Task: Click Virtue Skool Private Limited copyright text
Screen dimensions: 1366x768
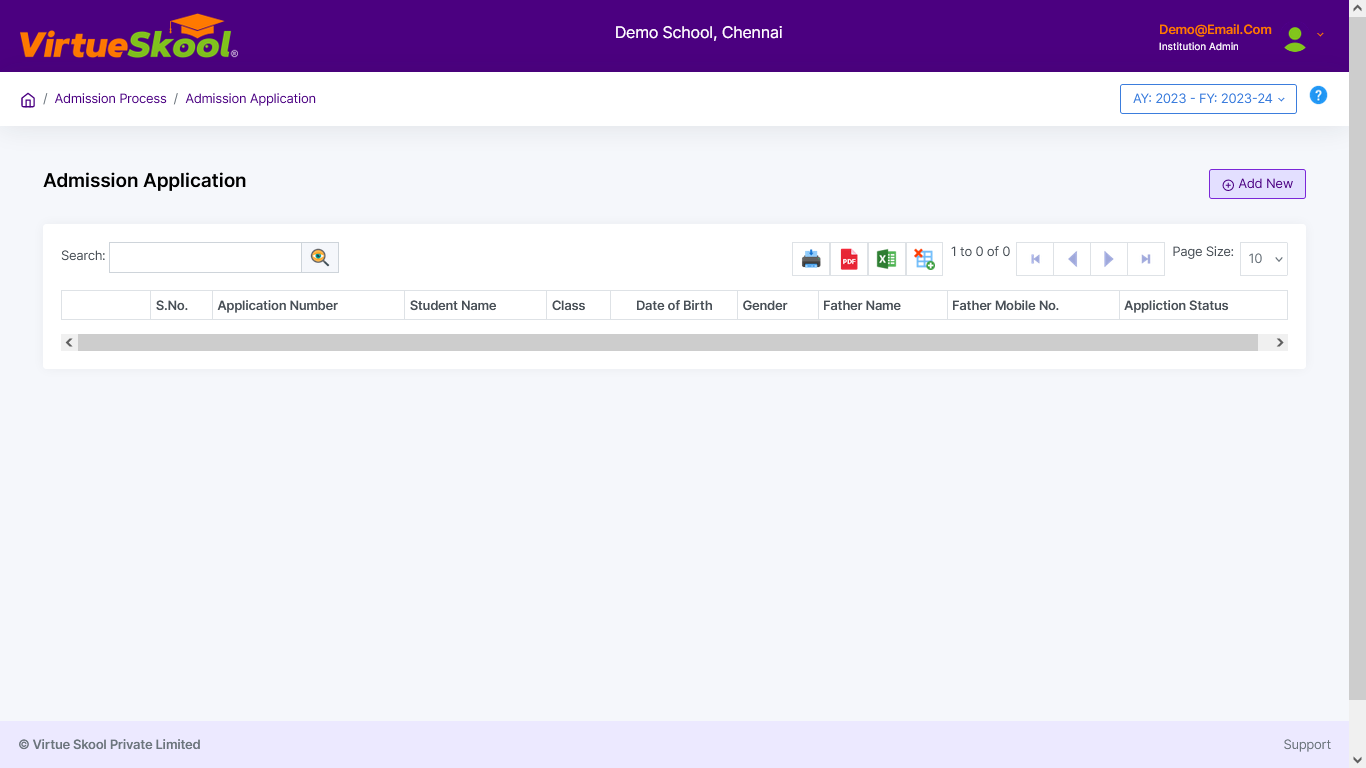Action: pyautogui.click(x=109, y=745)
